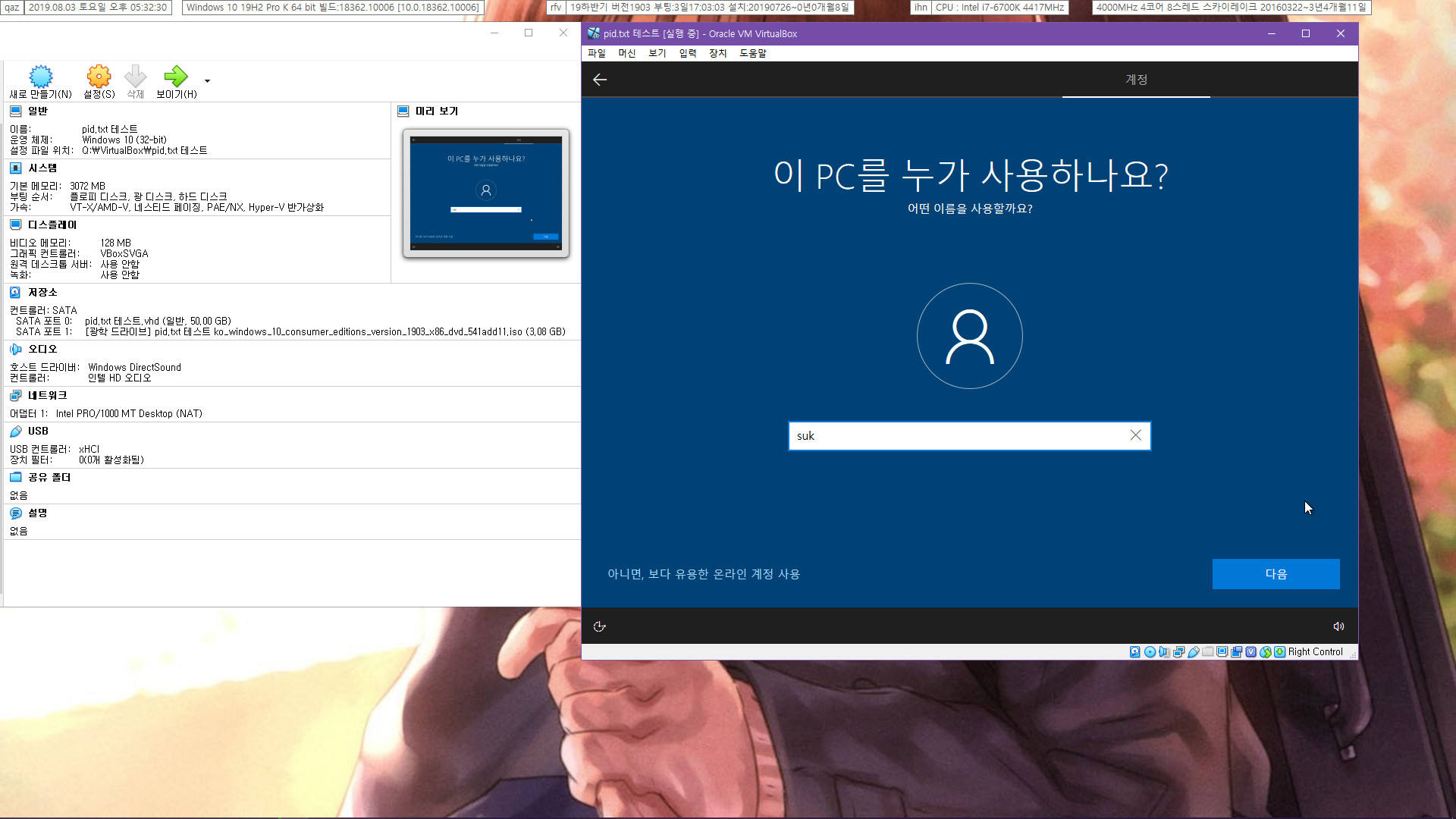
Task: Click the VM preview thumbnail
Action: (486, 193)
